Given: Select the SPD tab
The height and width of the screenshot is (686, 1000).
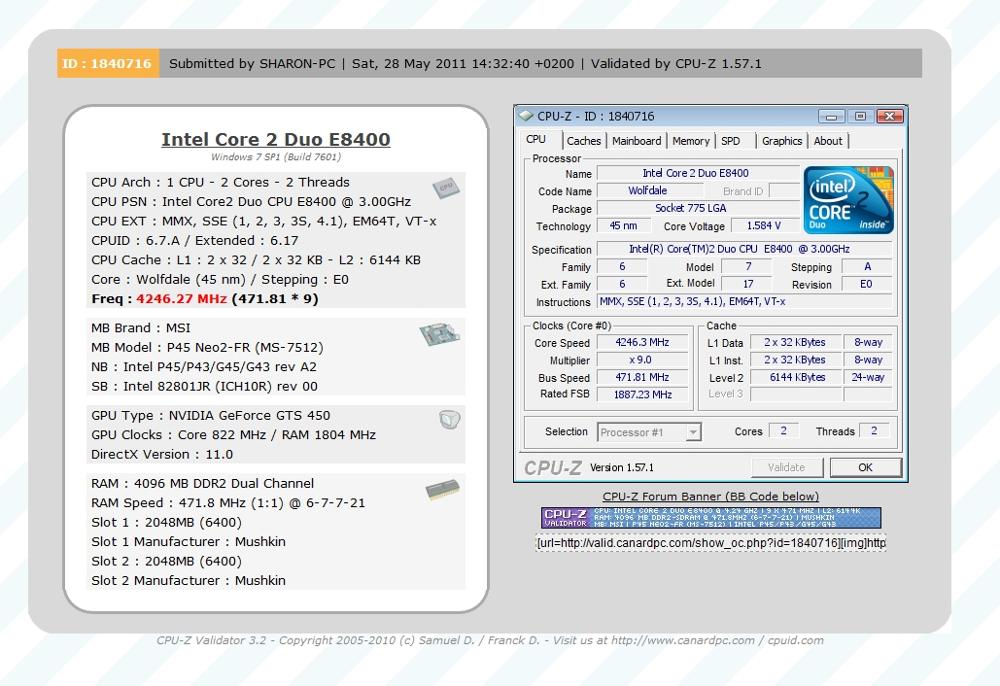Looking at the screenshot, I should (x=731, y=141).
